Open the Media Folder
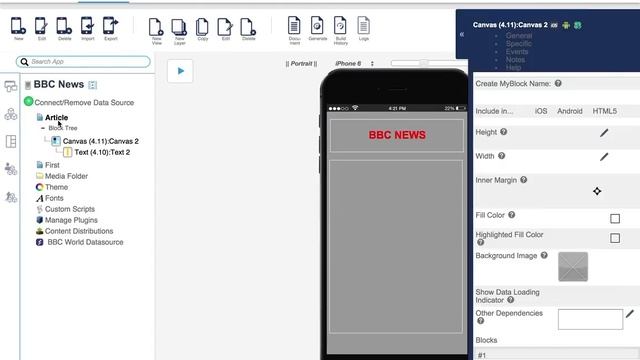This screenshot has height=360, width=640. pyautogui.click(x=66, y=176)
